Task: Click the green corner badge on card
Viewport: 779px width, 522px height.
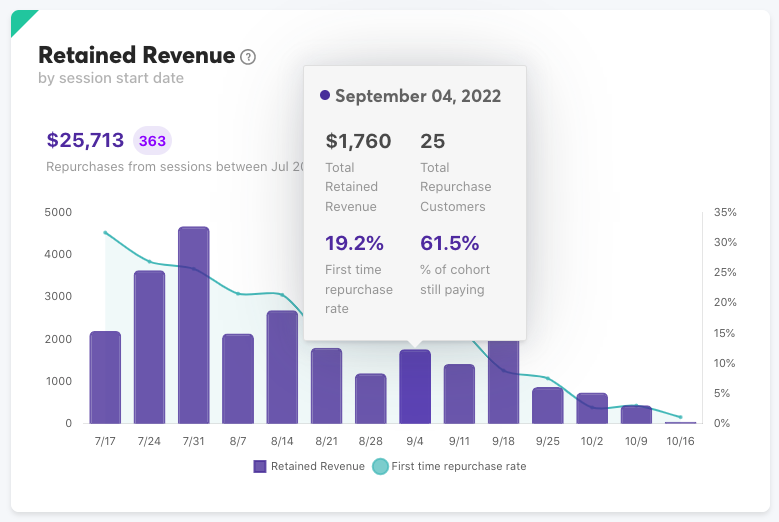Action: 20,19
